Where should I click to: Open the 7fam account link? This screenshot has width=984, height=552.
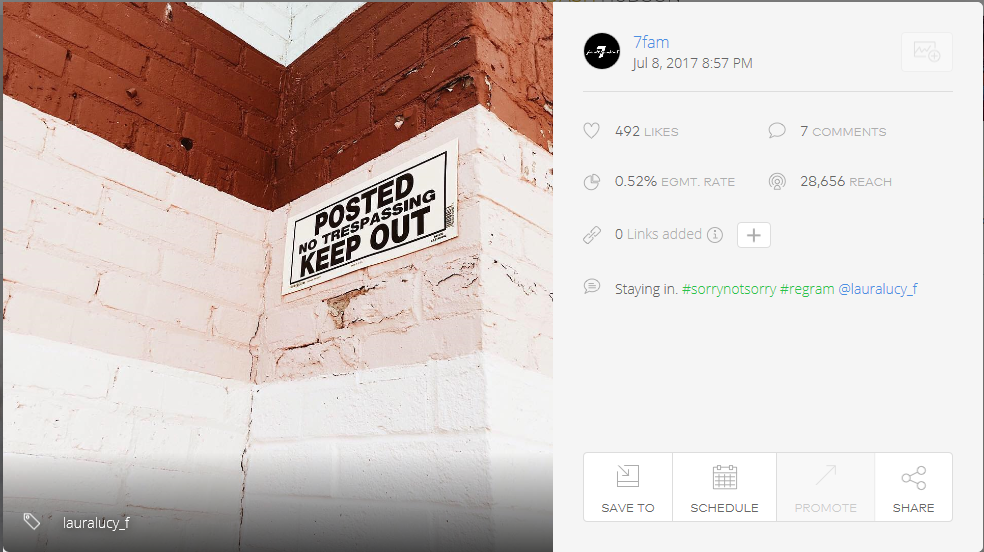pos(651,42)
